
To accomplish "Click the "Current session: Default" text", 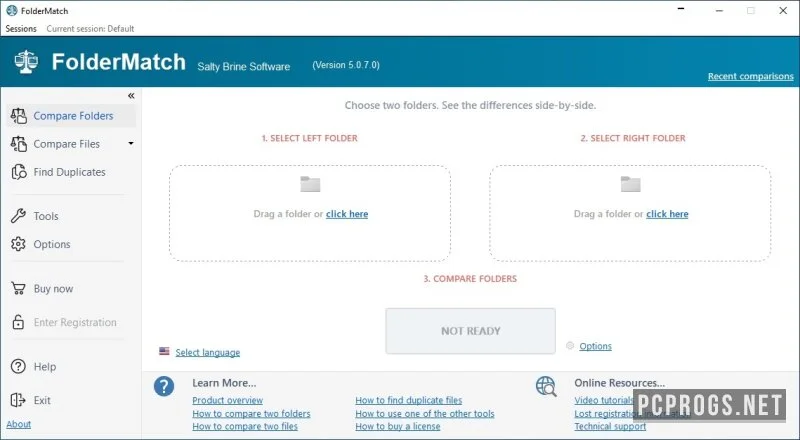I will tap(90, 29).
